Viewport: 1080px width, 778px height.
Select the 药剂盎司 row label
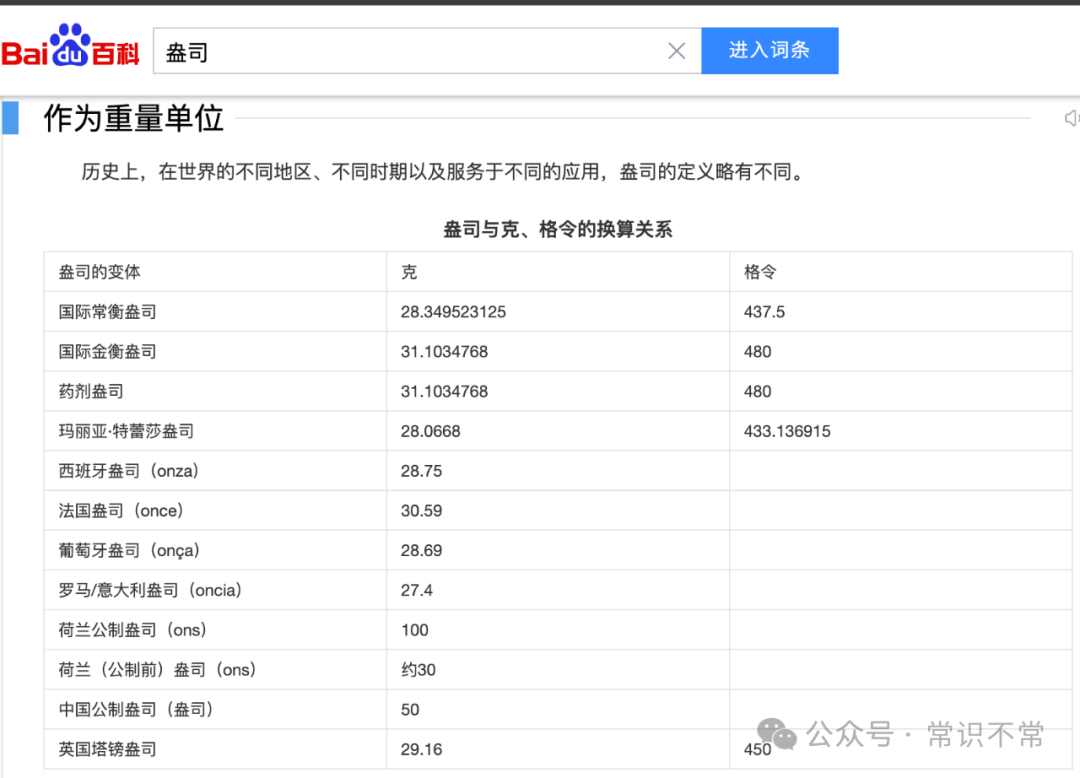click(x=91, y=392)
